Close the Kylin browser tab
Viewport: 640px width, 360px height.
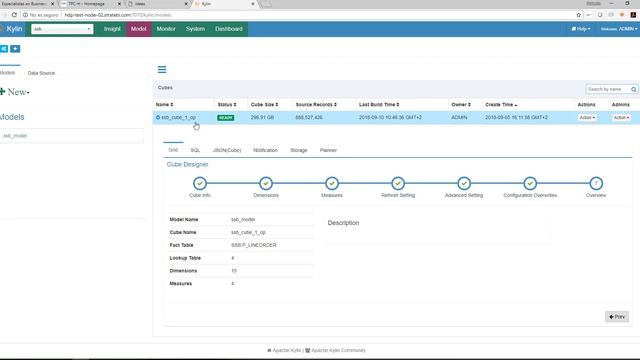point(253,4)
